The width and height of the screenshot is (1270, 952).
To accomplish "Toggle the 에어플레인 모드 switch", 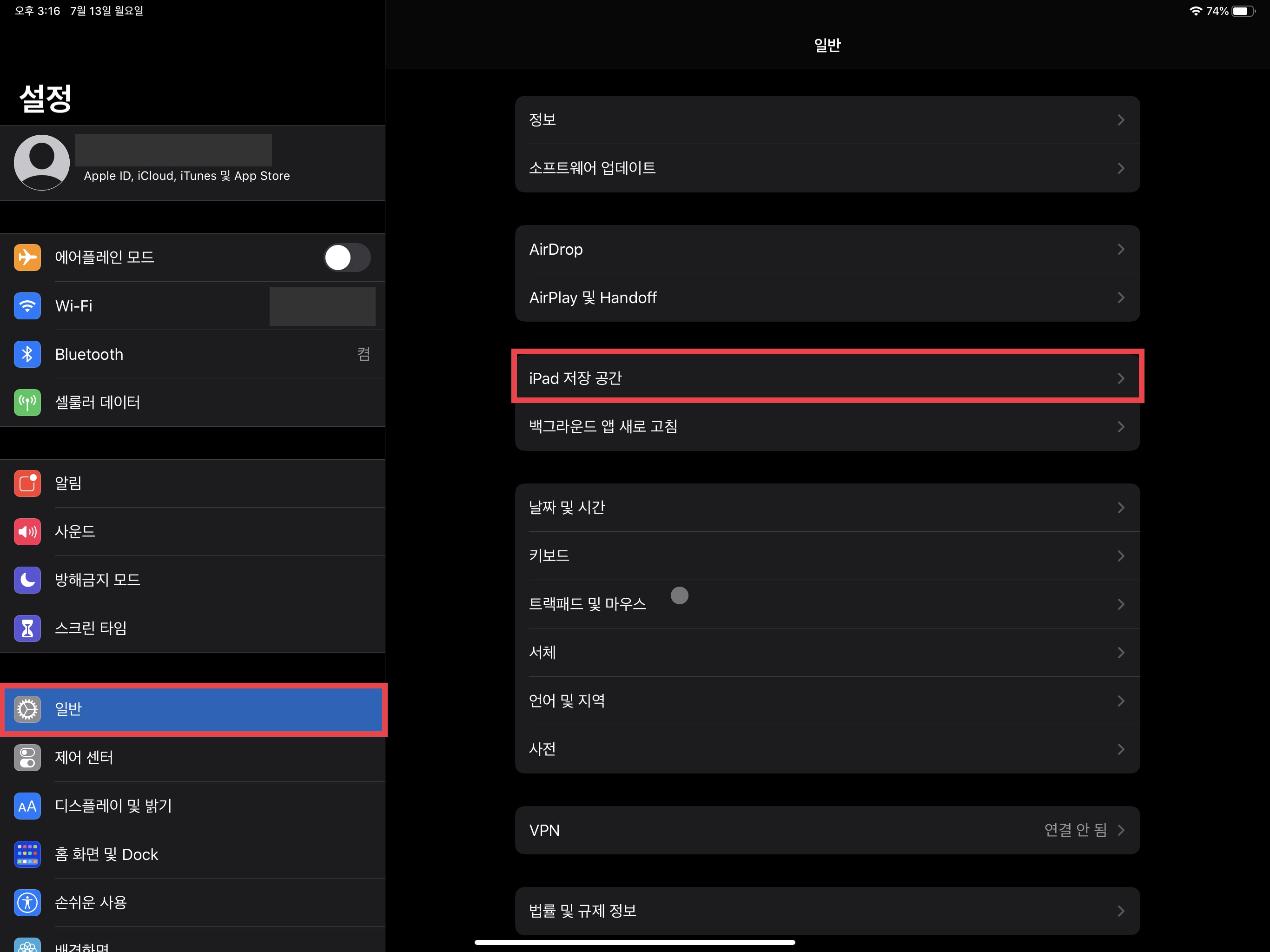I will pyautogui.click(x=347, y=257).
